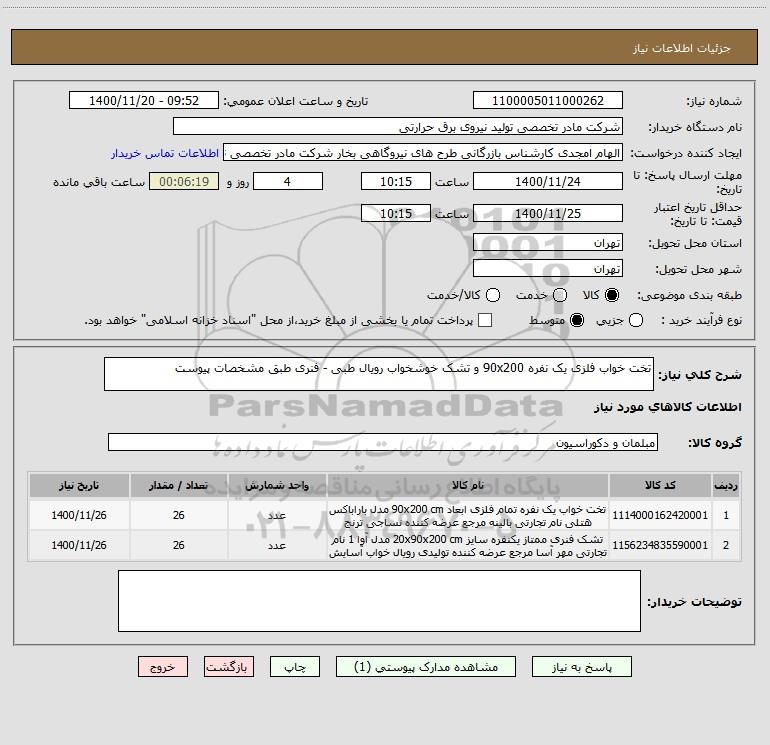This screenshot has height=745, width=770.
Task: Click پاسخ به نیاز button
Action: 581,667
